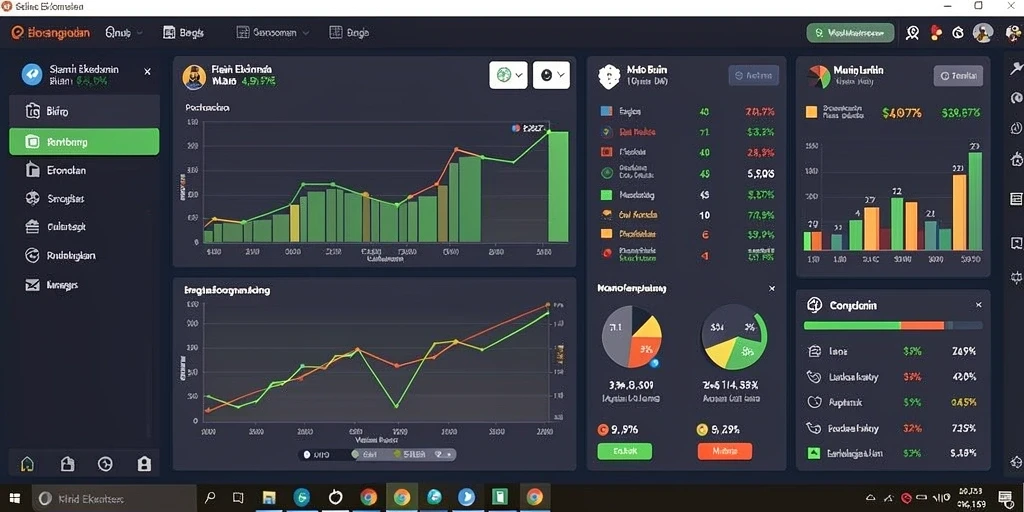The width and height of the screenshot is (1024, 512).
Task: Click the green-orange progress bar in bottom-right panel
Action: 893,325
